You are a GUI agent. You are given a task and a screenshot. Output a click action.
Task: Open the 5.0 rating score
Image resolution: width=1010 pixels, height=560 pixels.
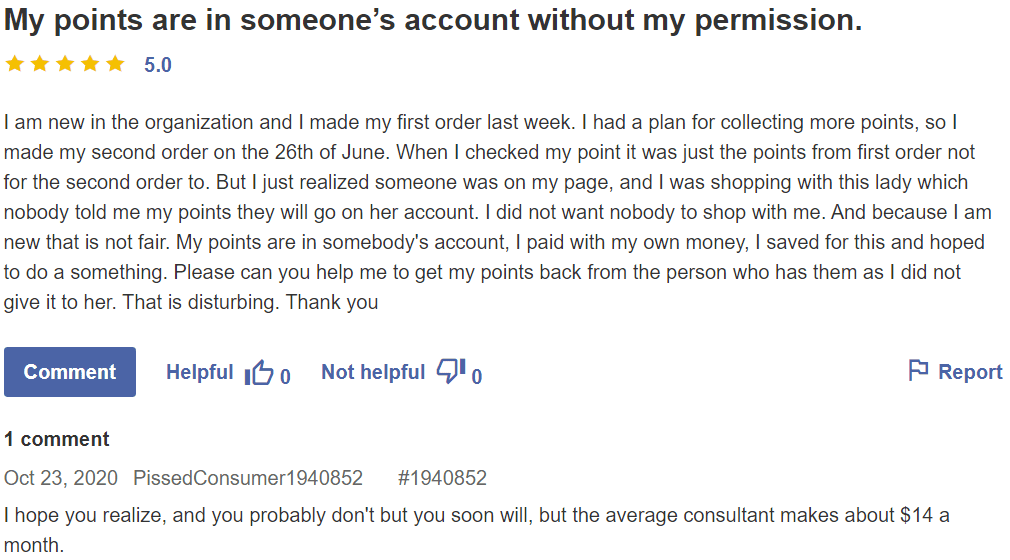[x=158, y=65]
